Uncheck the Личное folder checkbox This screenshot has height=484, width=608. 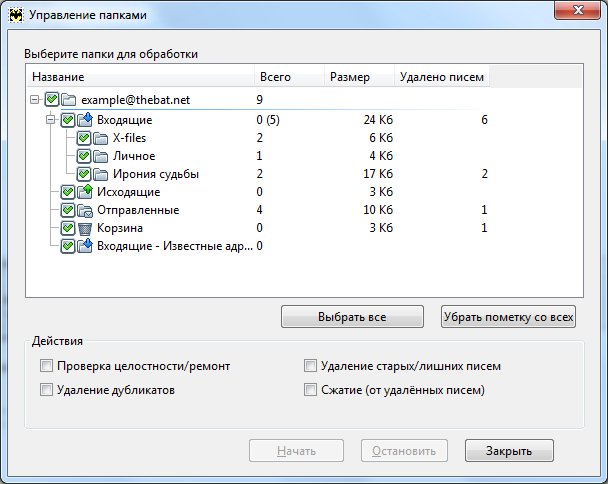84,156
